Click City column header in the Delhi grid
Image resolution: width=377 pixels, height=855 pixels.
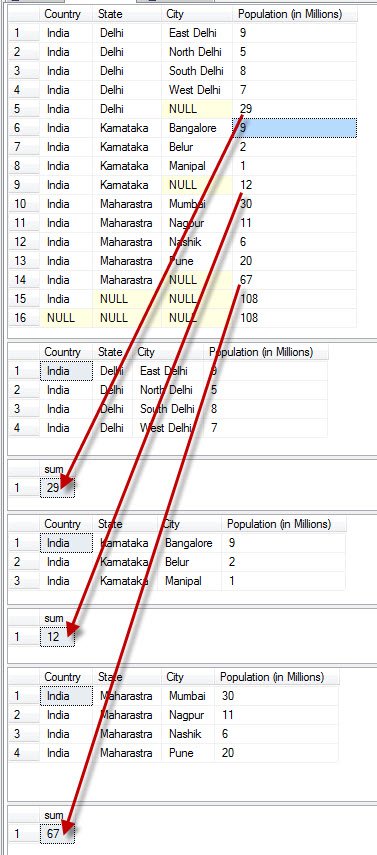click(167, 352)
